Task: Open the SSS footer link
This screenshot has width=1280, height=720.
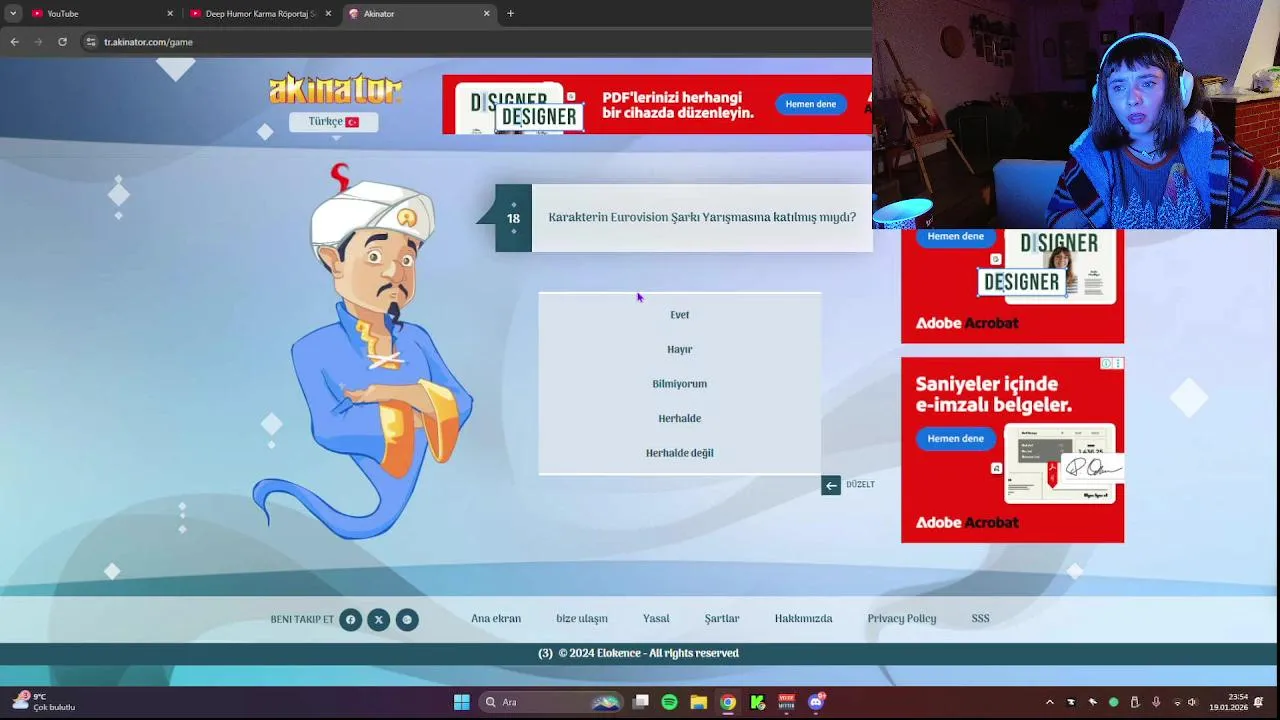Action: [x=980, y=619]
